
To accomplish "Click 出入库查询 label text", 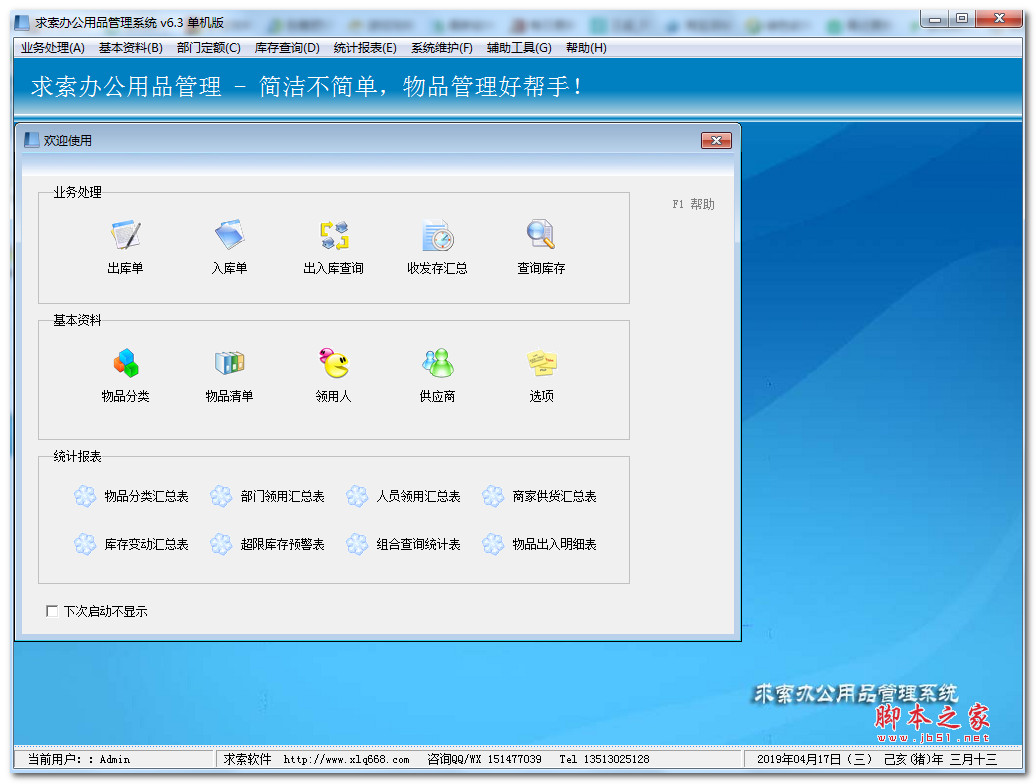I will [x=334, y=268].
